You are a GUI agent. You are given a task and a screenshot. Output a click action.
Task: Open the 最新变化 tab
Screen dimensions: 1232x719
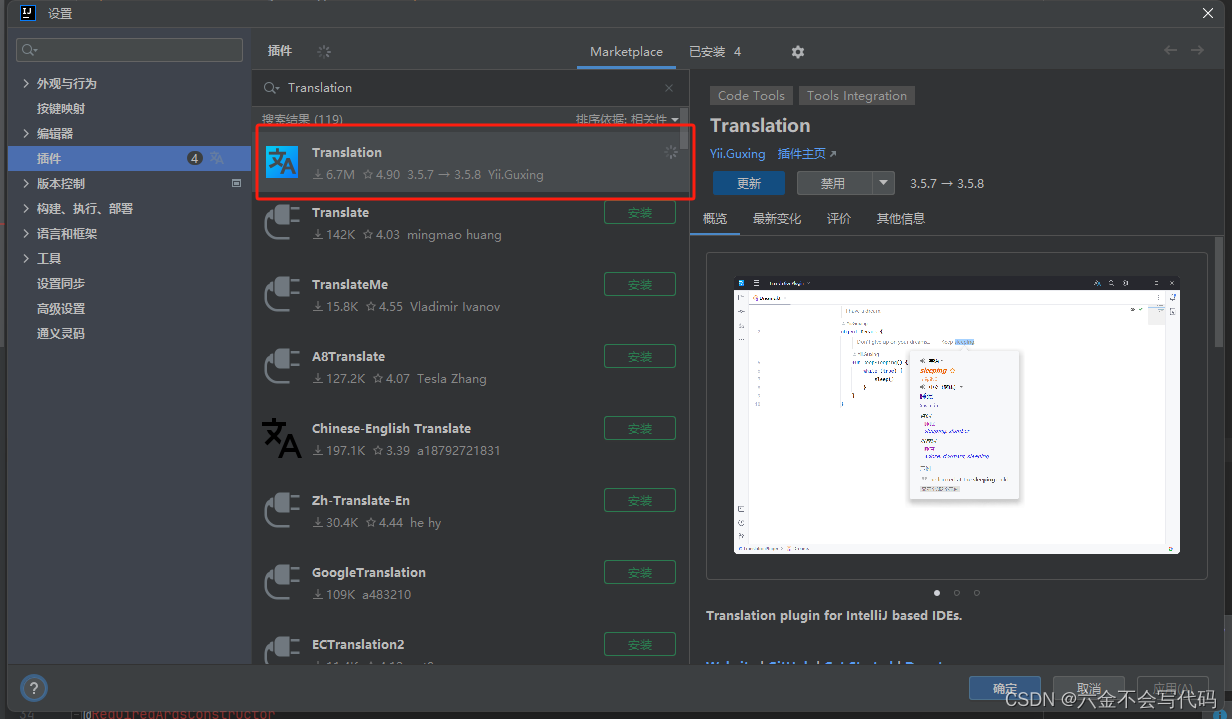(x=777, y=218)
